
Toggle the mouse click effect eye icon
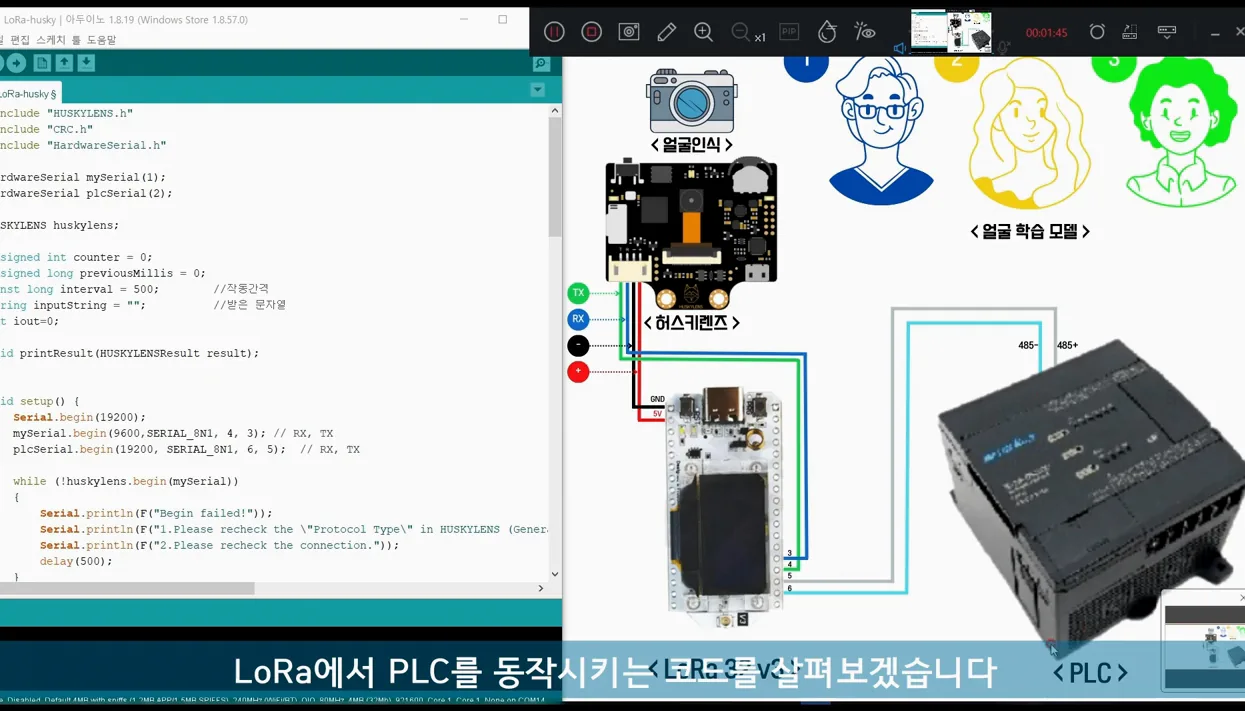865,32
